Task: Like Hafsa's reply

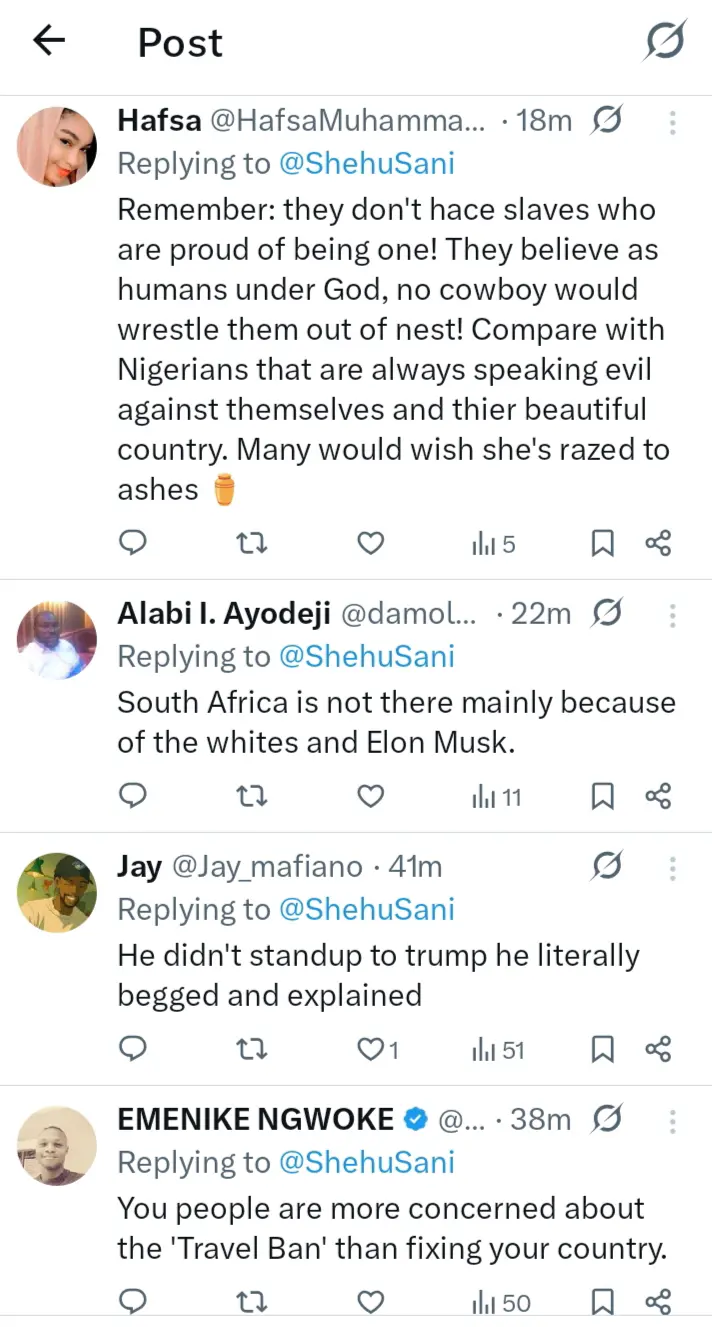Action: [x=371, y=543]
